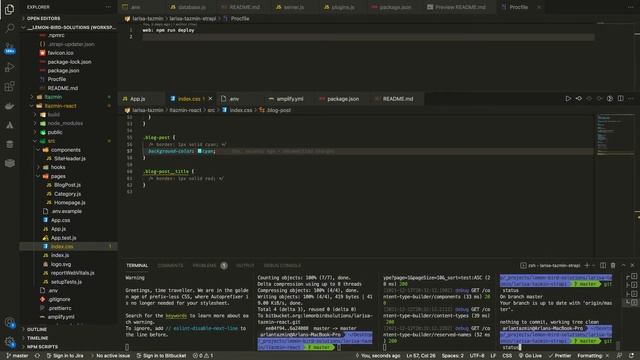Change encoding via UTF-8 item
640x360 pixels.
coord(477,356)
